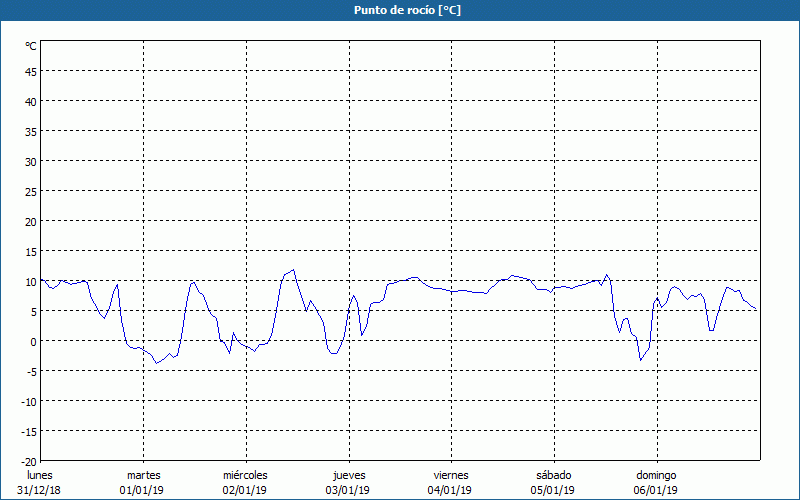
Task: Select the 04/01/19 date text
Action: pyautogui.click(x=450, y=490)
